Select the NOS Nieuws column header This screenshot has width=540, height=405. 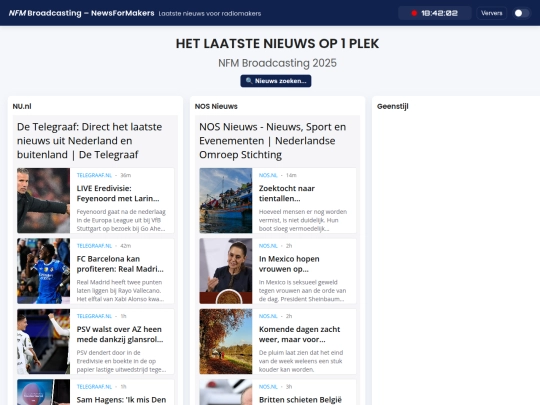click(216, 106)
